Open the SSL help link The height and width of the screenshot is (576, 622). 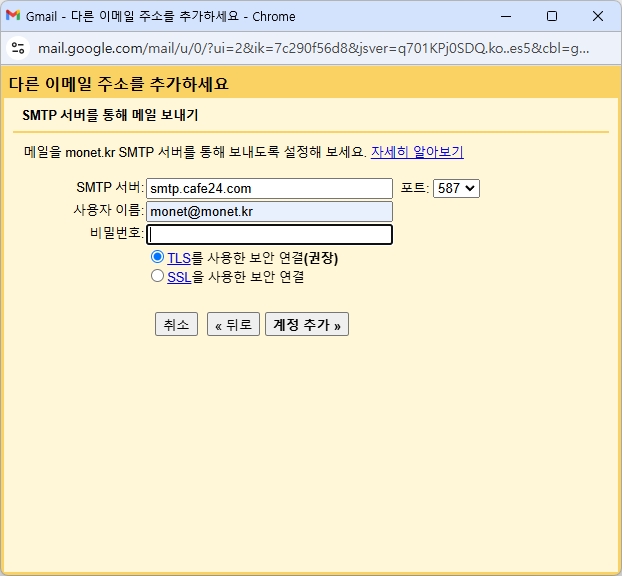tap(179, 277)
